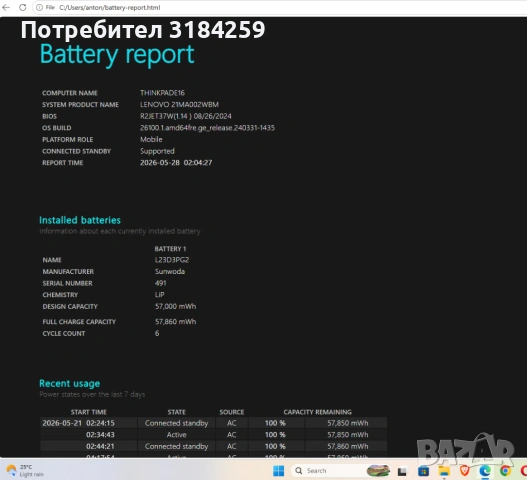Screen dimensions: 527x480
Task: Reload the battery report page
Action: (x=23, y=7)
